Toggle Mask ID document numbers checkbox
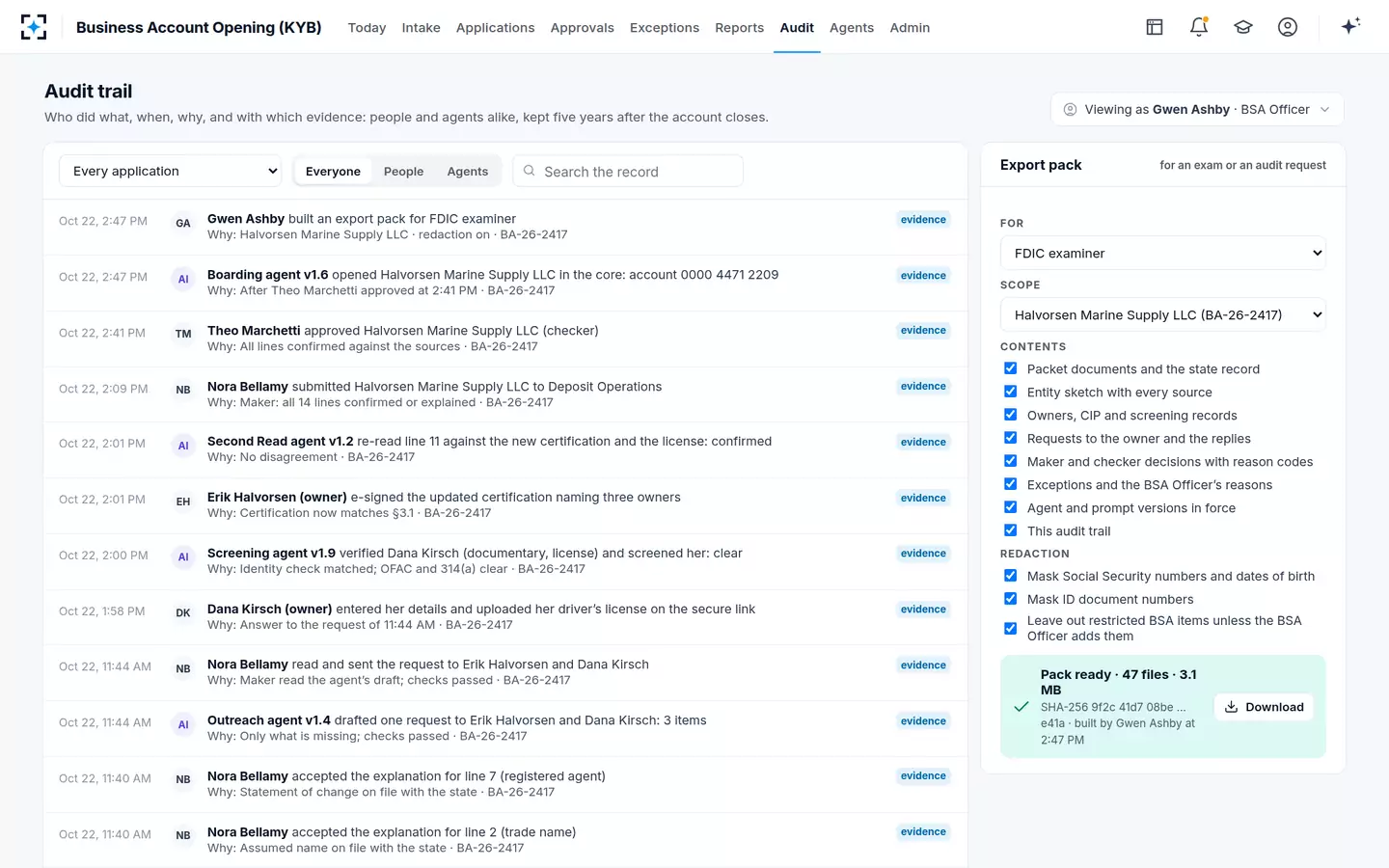The image size is (1389, 868). (x=1010, y=599)
